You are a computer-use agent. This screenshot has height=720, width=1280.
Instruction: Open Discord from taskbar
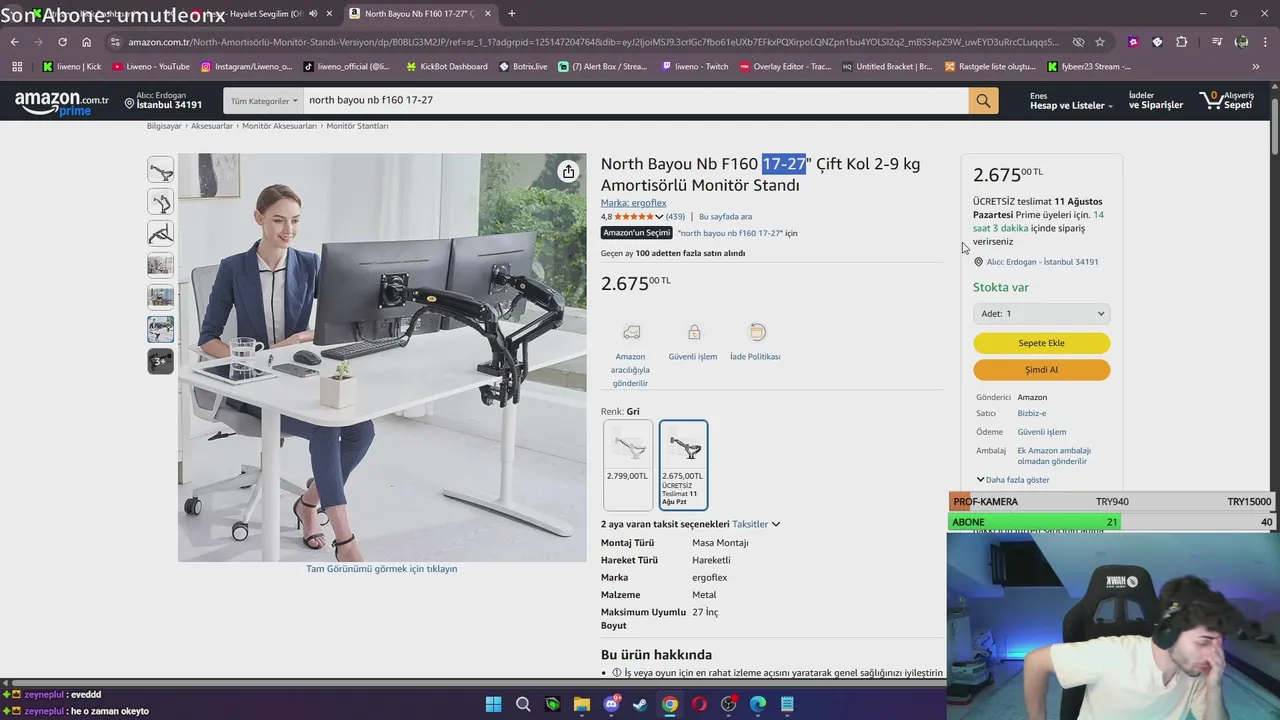tap(611, 704)
